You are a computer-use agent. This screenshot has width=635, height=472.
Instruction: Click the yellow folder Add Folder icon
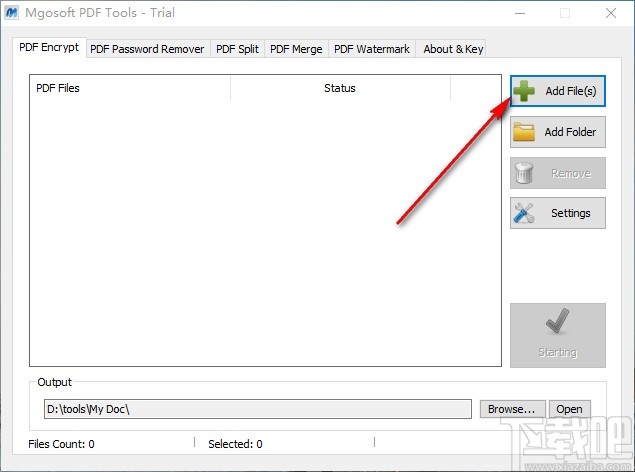[x=524, y=132]
